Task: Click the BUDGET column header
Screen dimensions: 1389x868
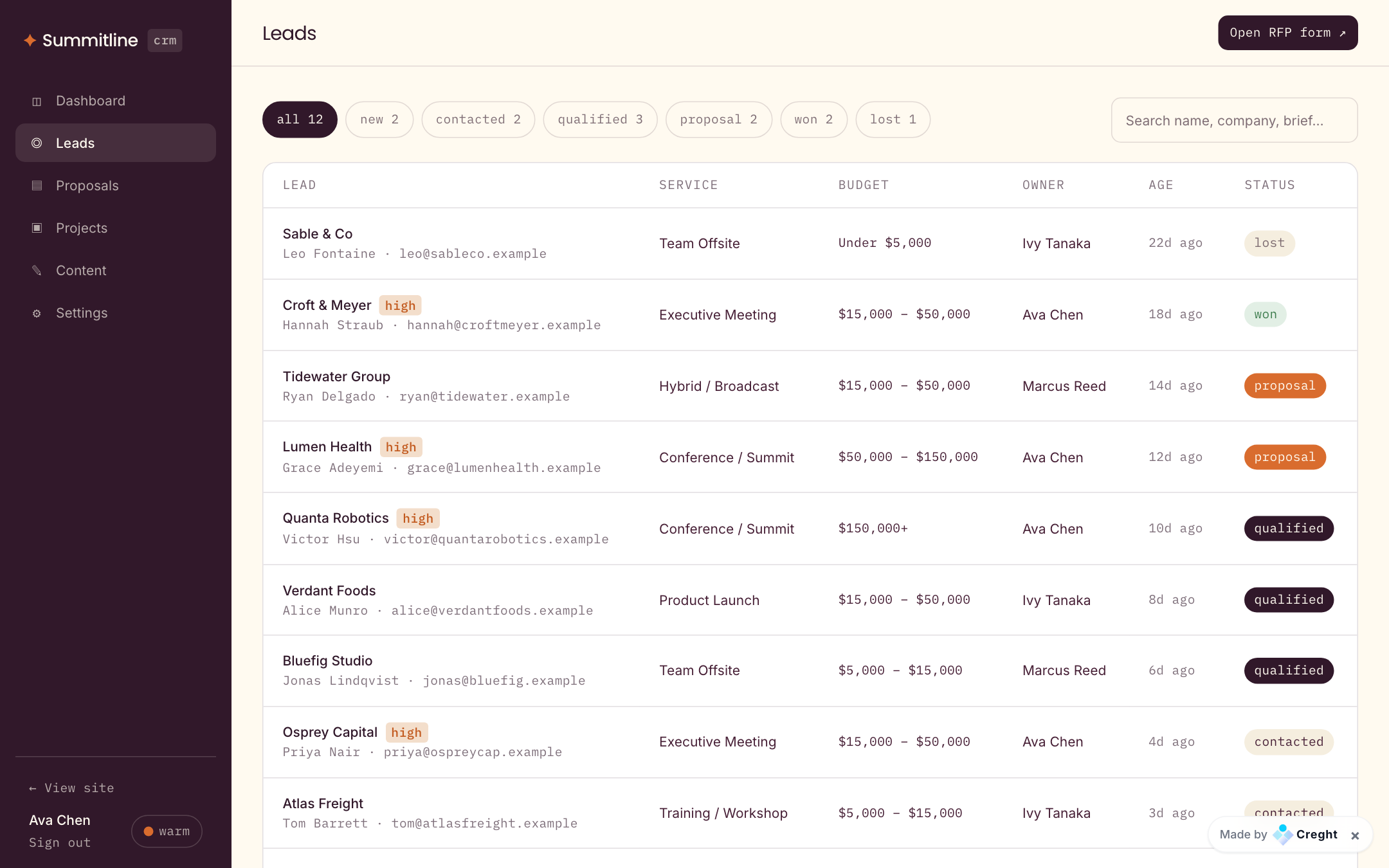Action: [864, 185]
